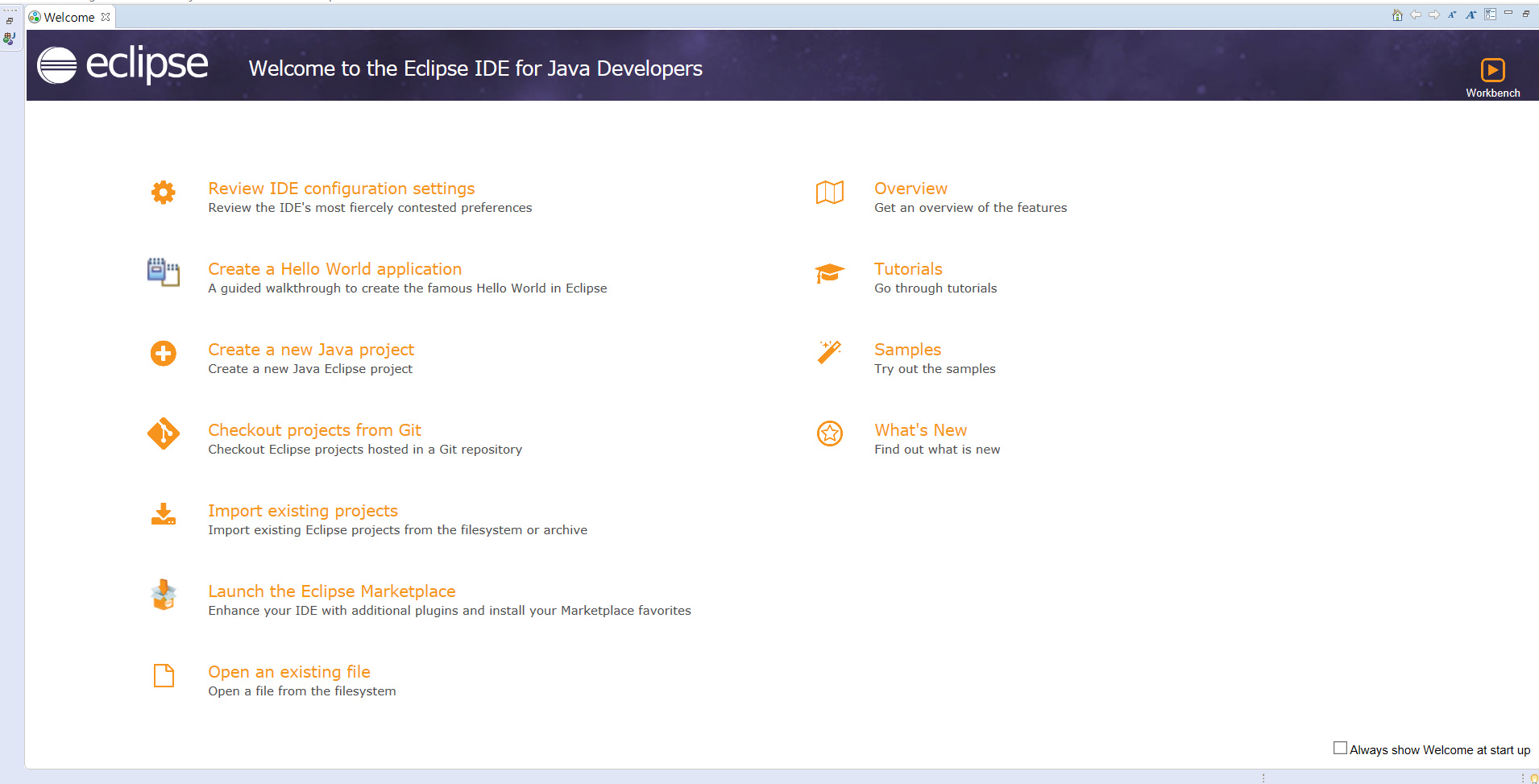Open Import existing projects link
This screenshot has height=784, width=1539.
[x=303, y=511]
